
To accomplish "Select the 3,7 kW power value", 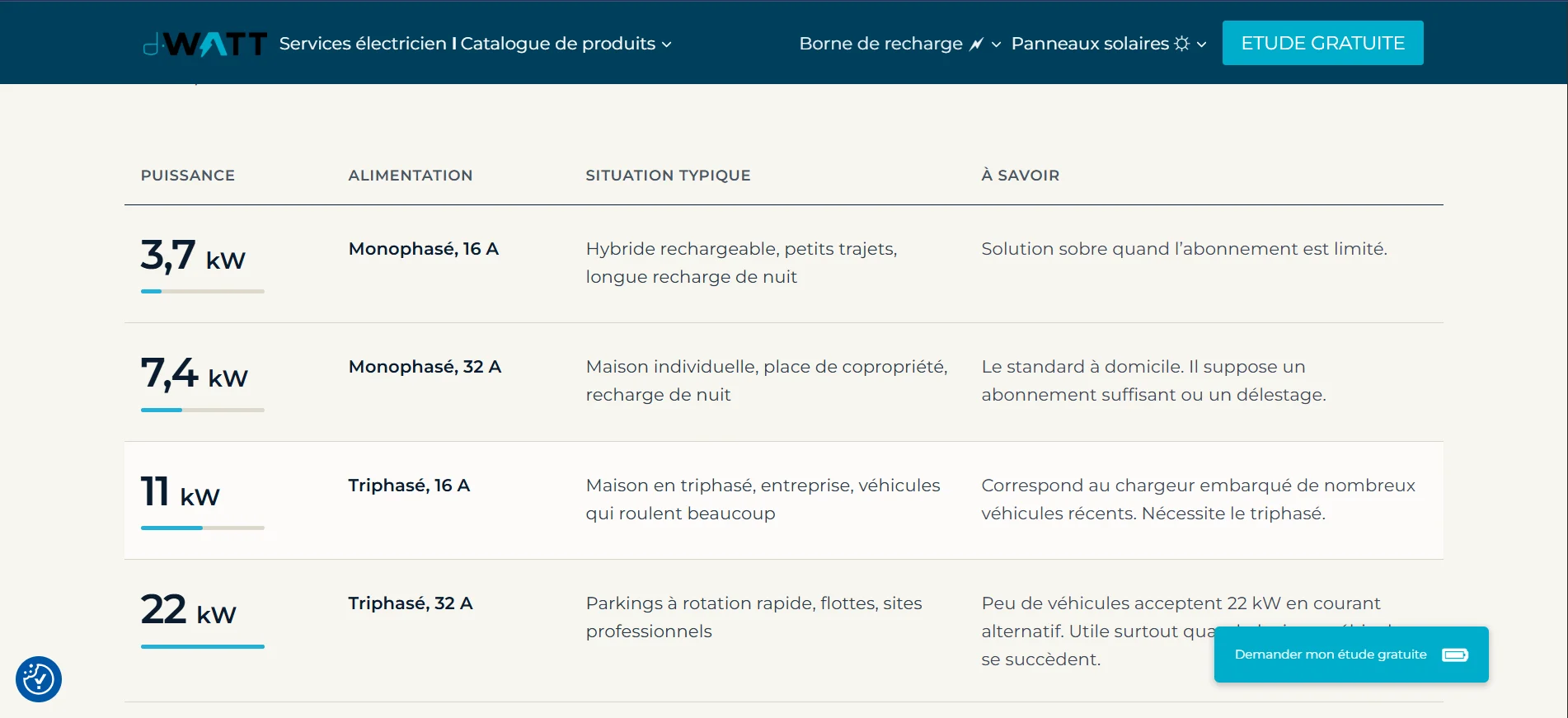I will click(x=193, y=256).
